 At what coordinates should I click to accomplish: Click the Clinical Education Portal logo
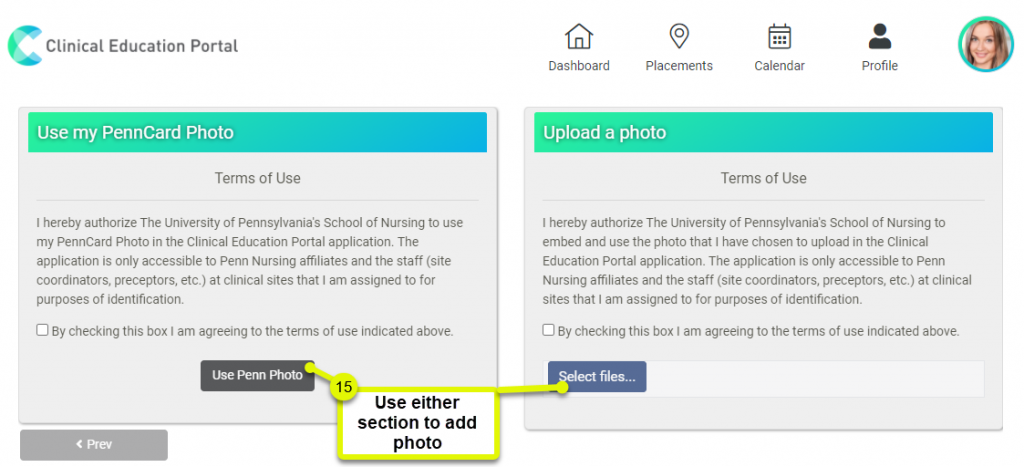coord(25,45)
